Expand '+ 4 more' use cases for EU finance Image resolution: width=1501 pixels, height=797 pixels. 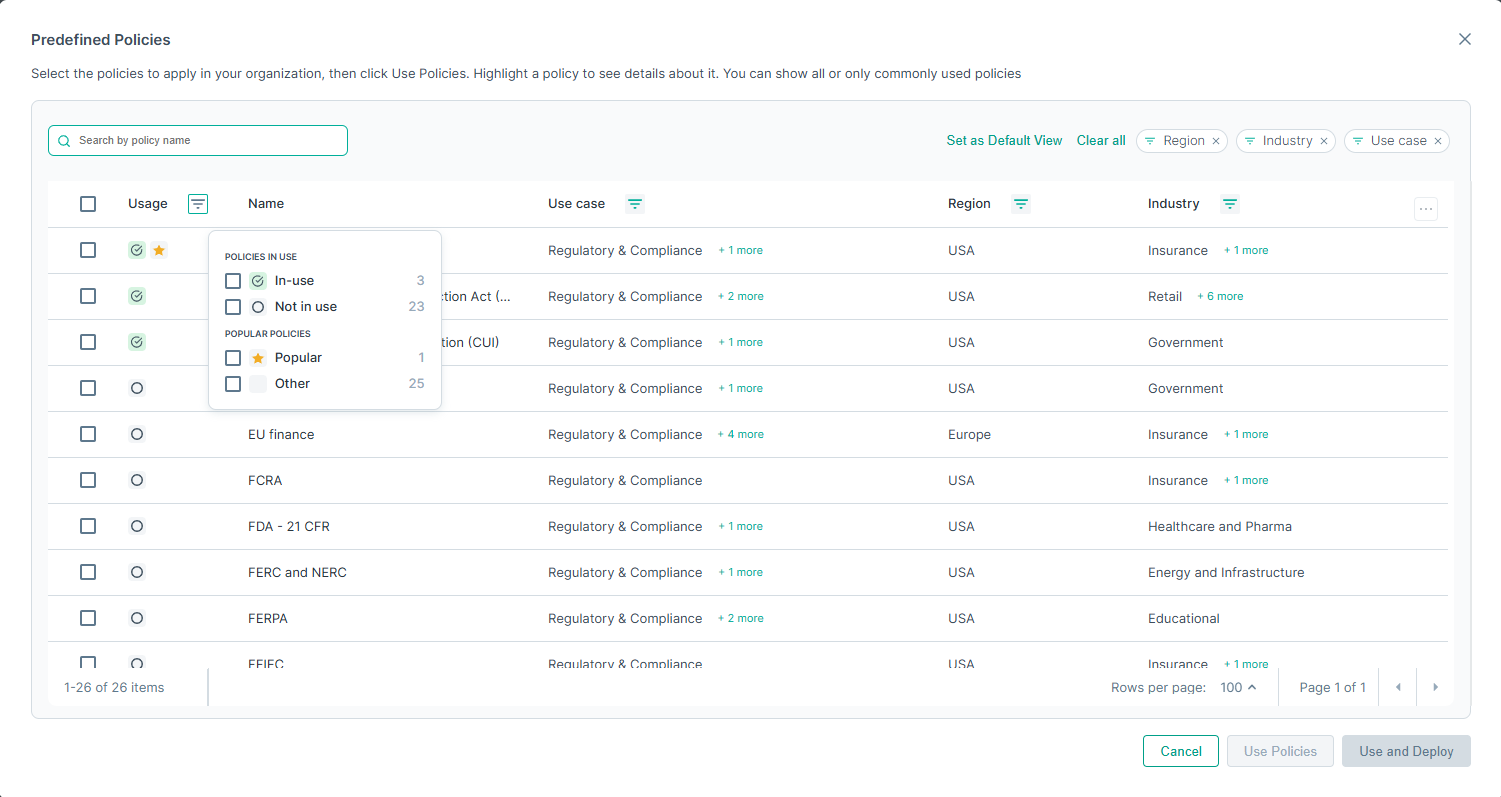(x=741, y=434)
